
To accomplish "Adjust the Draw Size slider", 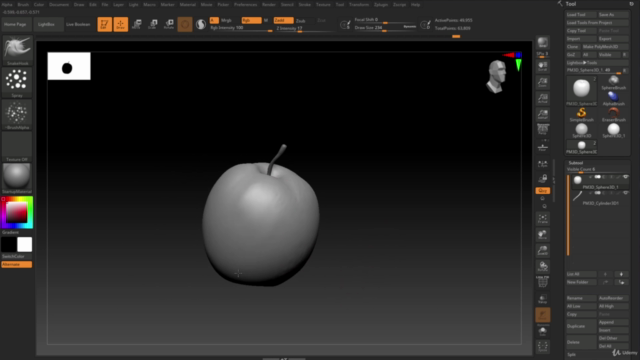I will (385, 28).
